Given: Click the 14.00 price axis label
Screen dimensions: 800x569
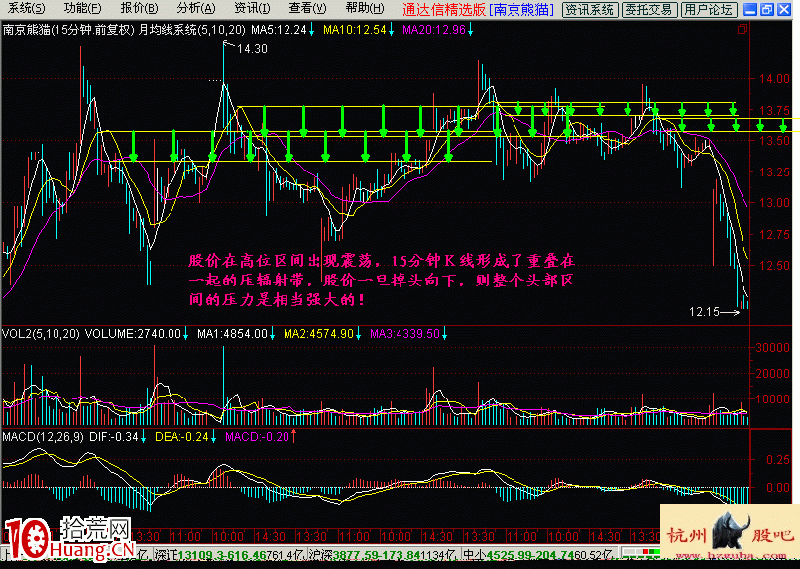Looking at the screenshot, I should click(x=774, y=79).
